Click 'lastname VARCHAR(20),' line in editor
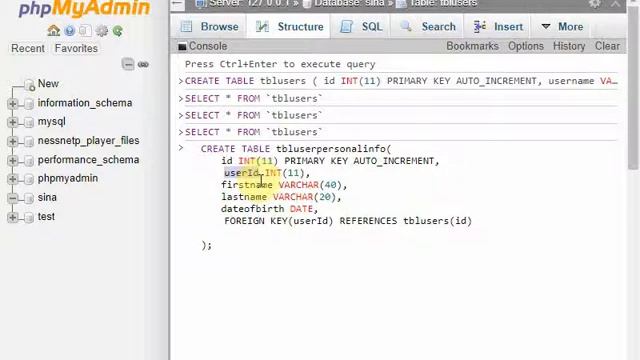This screenshot has width=640, height=360. pyautogui.click(x=281, y=197)
